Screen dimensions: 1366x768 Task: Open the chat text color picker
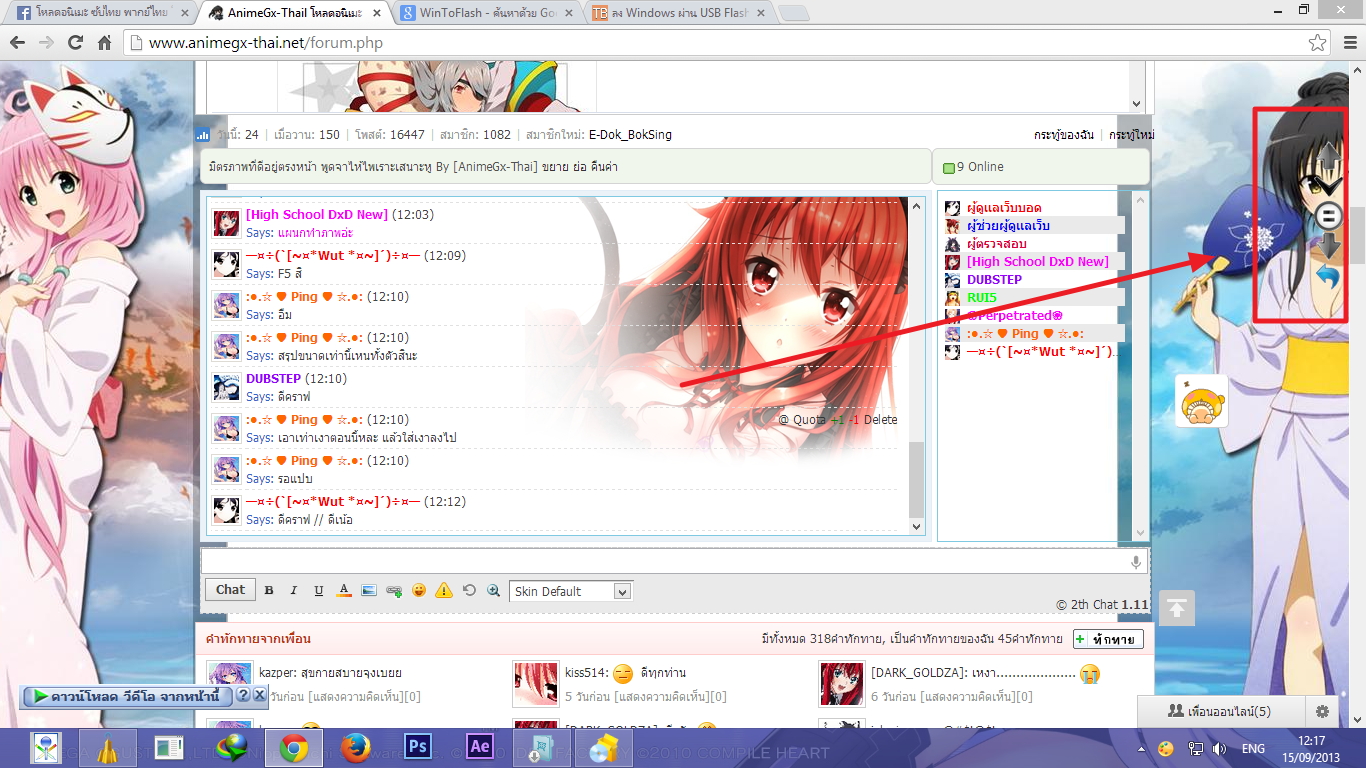tap(344, 591)
